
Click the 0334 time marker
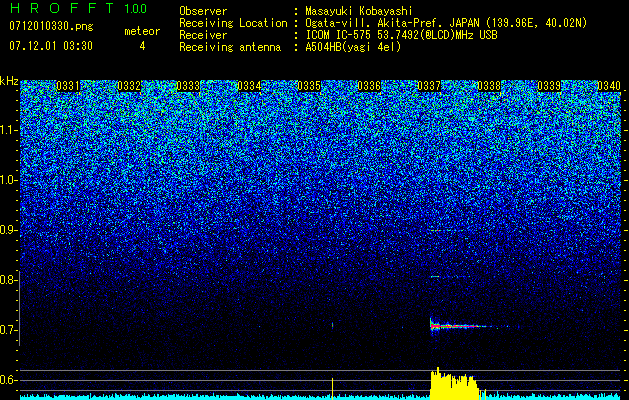click(250, 86)
